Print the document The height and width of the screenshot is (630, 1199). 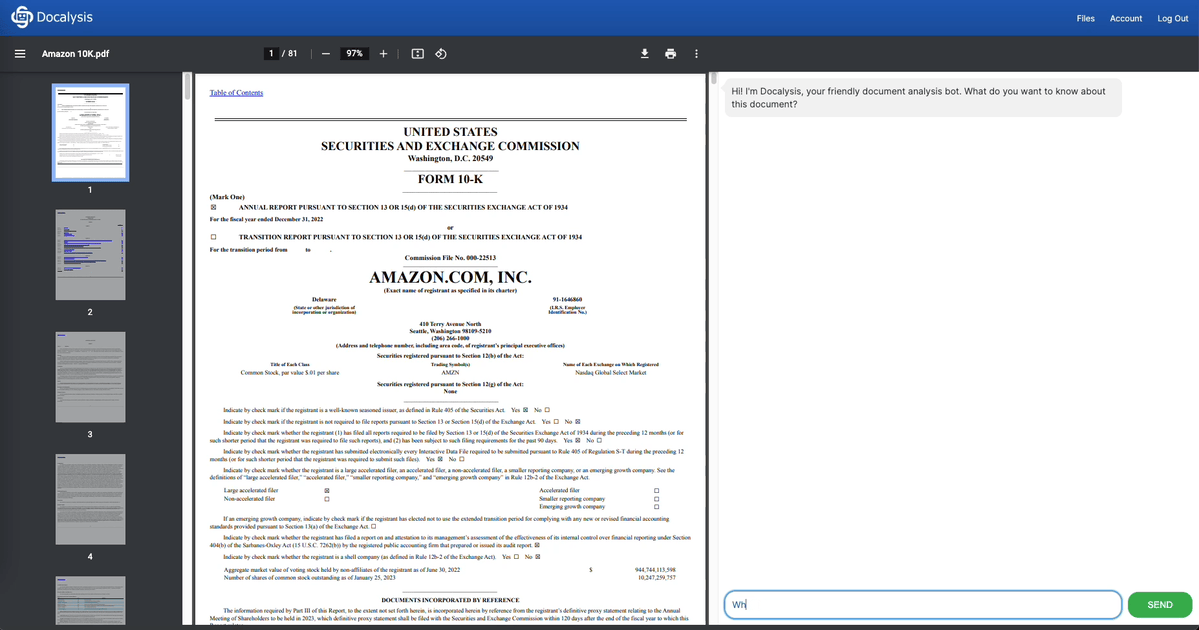click(x=671, y=53)
